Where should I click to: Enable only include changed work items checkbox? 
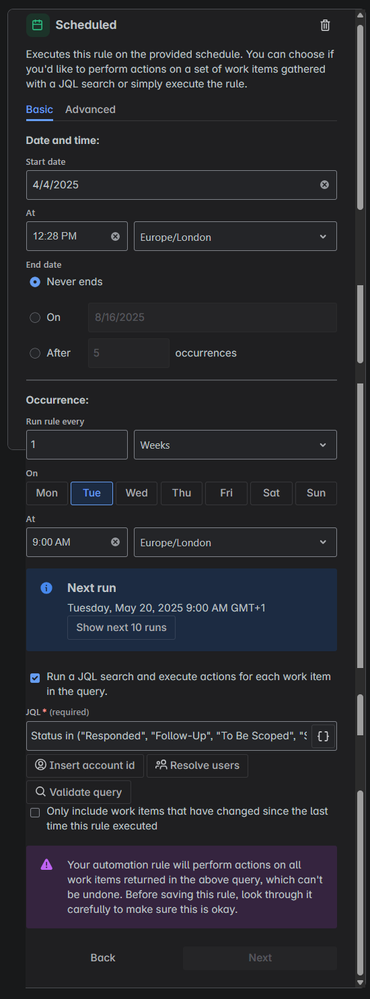[x=35, y=812]
